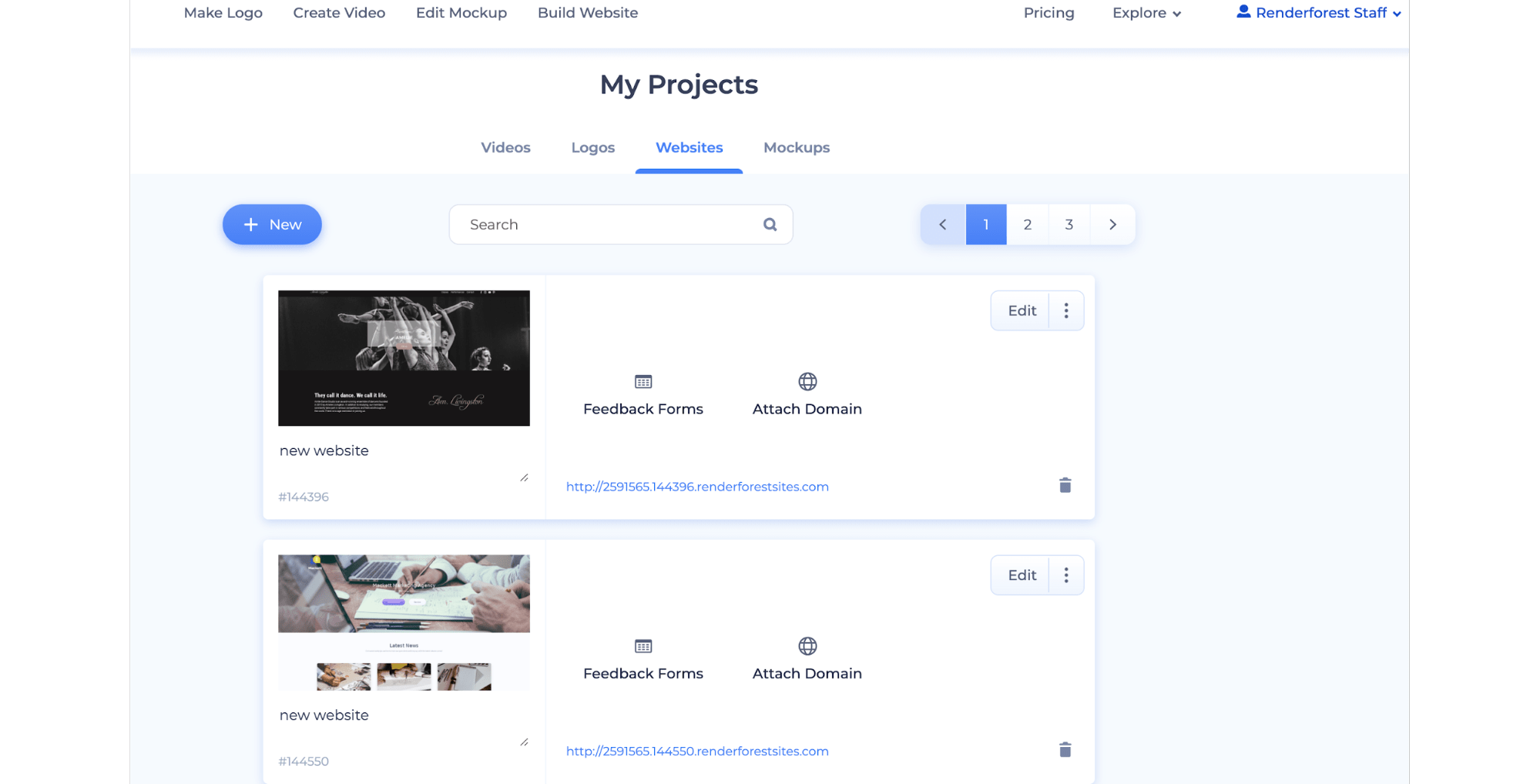Expand the Explore dropdown menu

click(x=1146, y=12)
